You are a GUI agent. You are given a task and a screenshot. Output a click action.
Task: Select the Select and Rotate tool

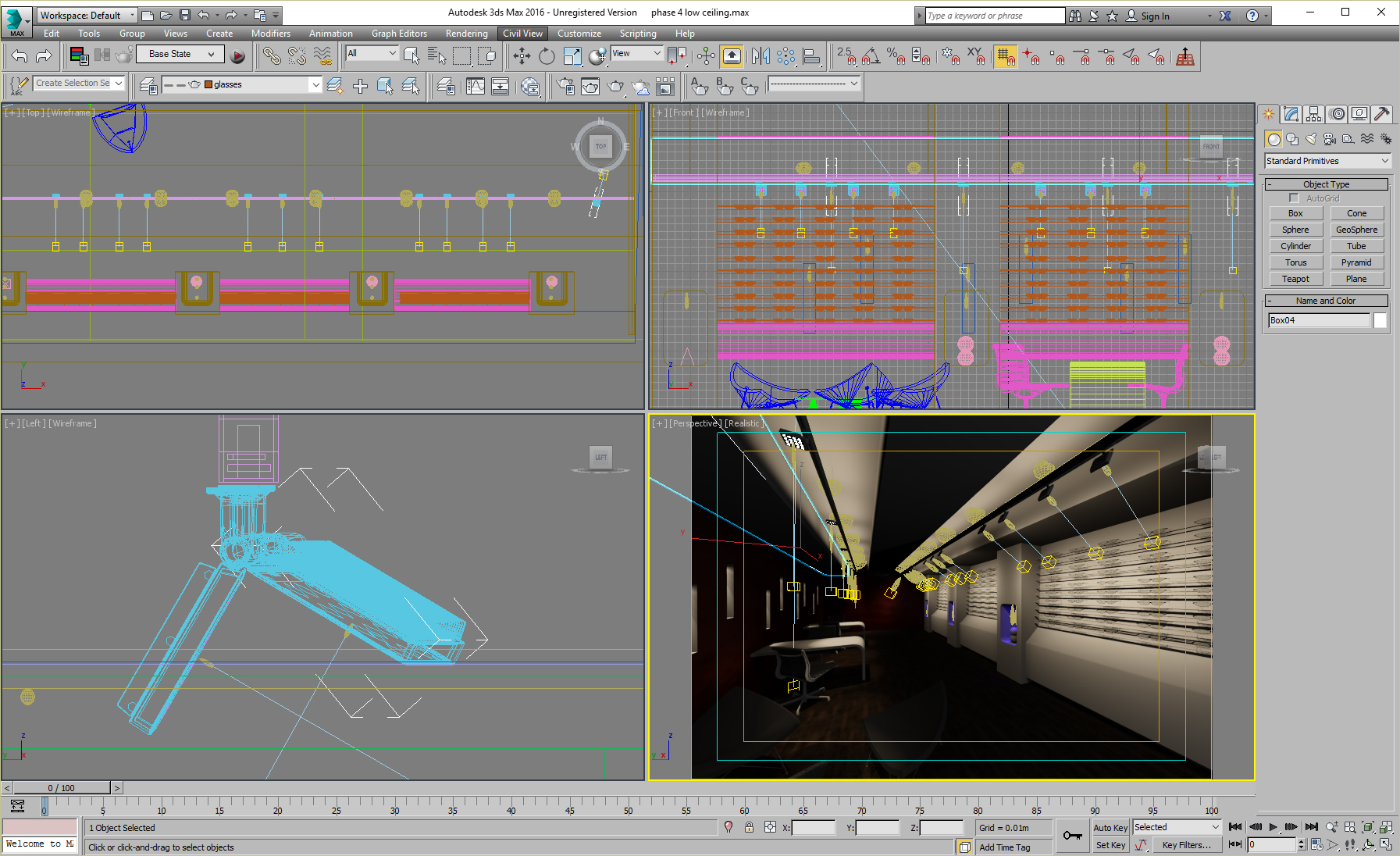547,55
